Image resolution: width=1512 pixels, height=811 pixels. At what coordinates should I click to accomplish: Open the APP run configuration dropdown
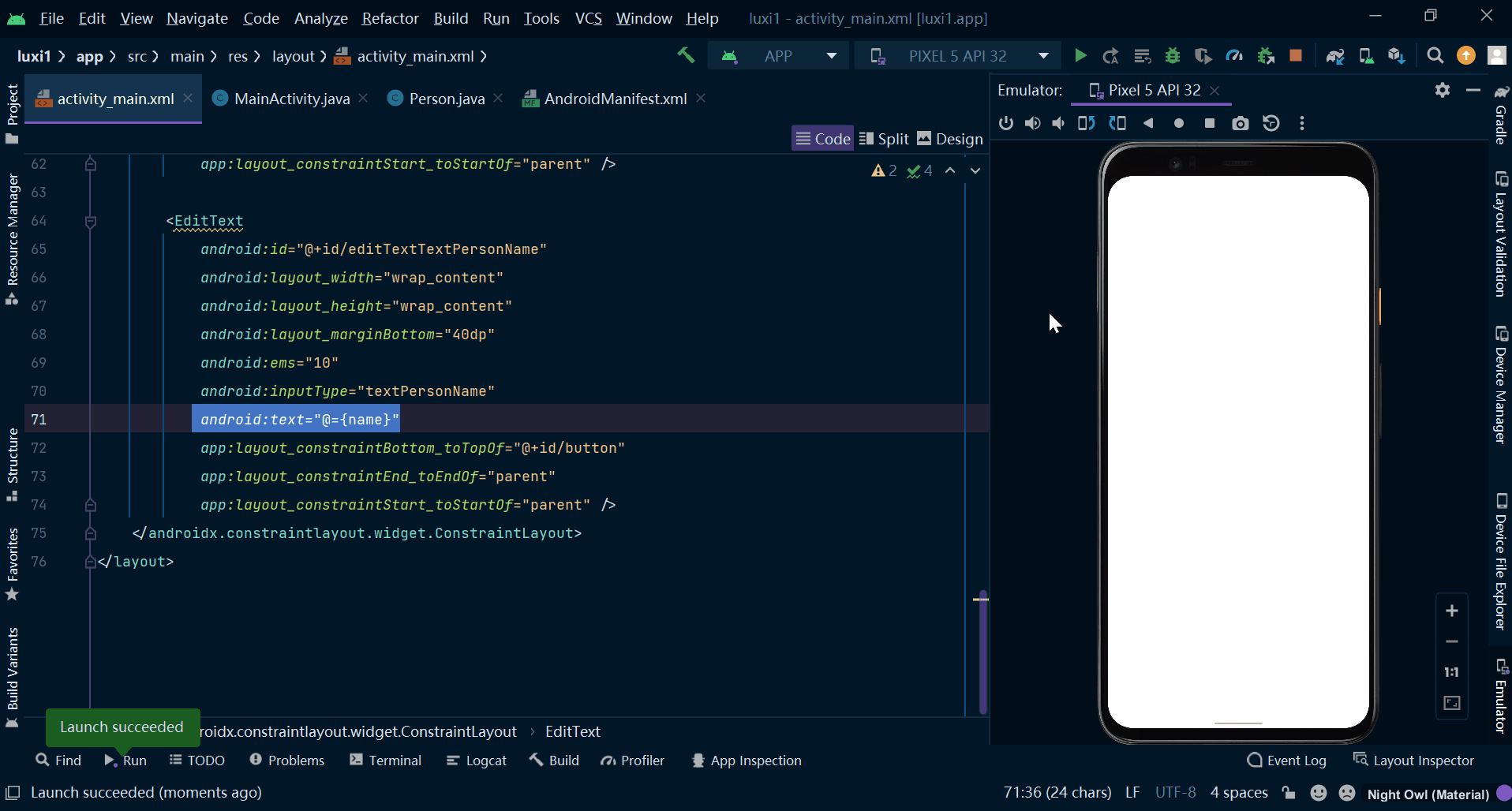(777, 55)
